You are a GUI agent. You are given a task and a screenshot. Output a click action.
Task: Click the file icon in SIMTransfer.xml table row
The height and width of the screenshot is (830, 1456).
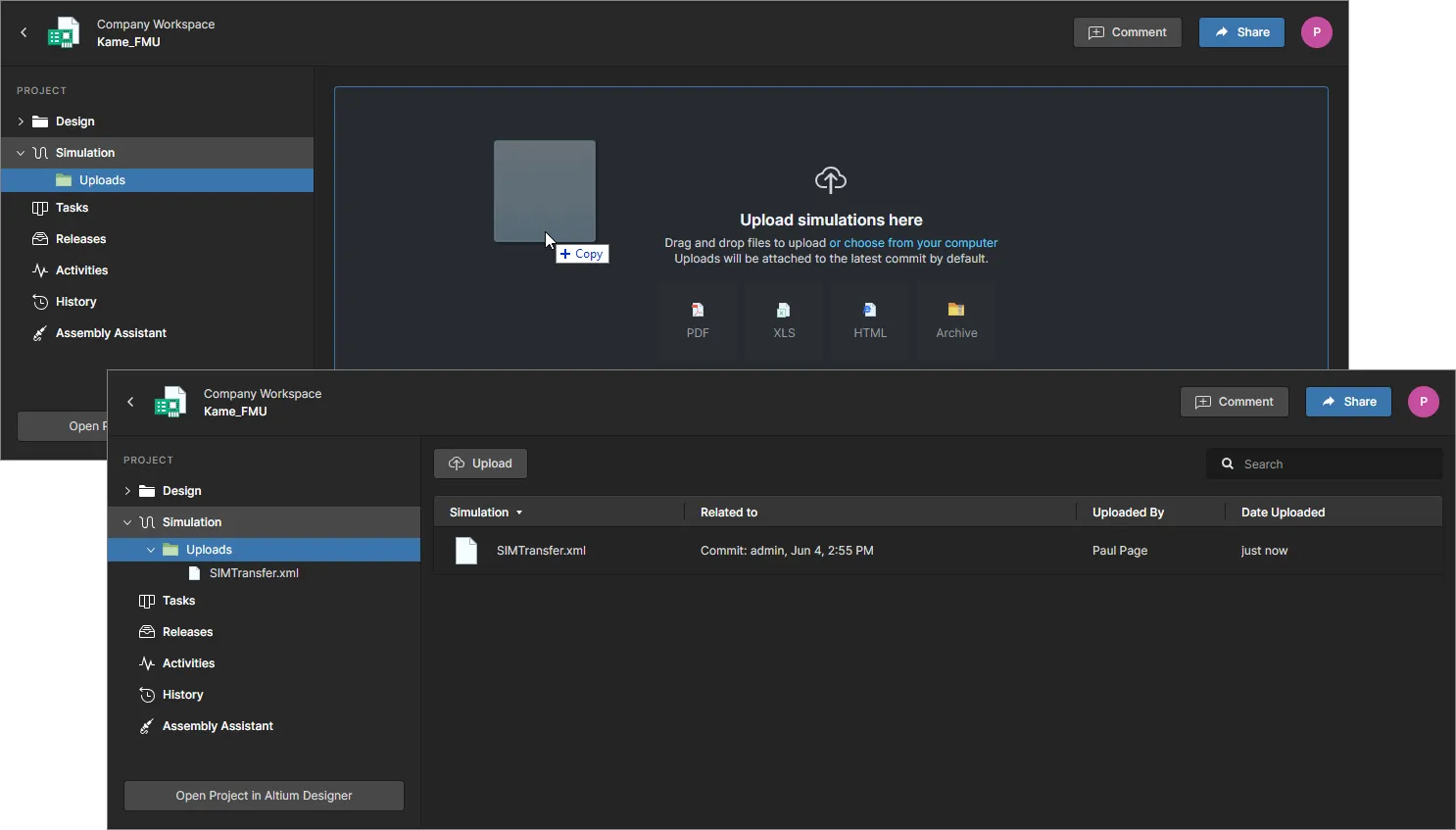point(466,551)
